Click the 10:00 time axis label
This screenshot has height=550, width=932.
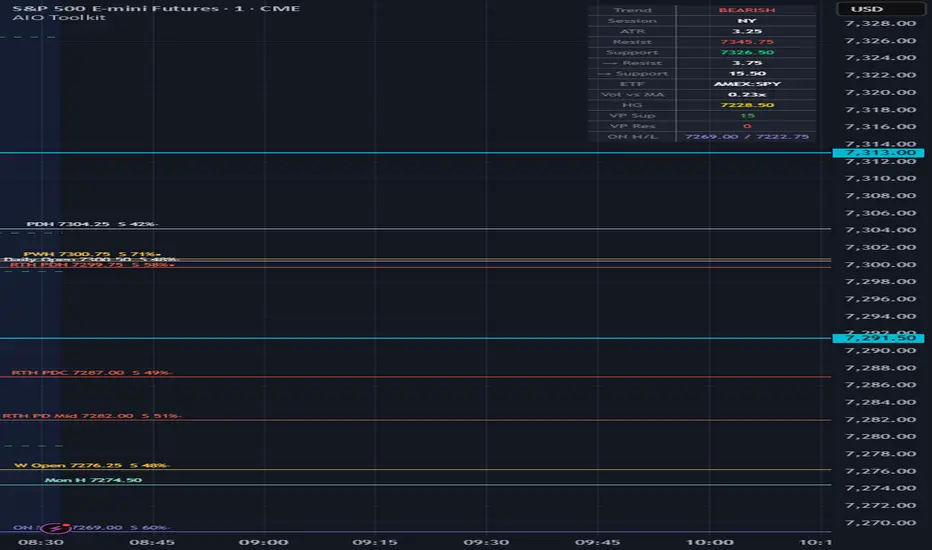tap(710, 542)
